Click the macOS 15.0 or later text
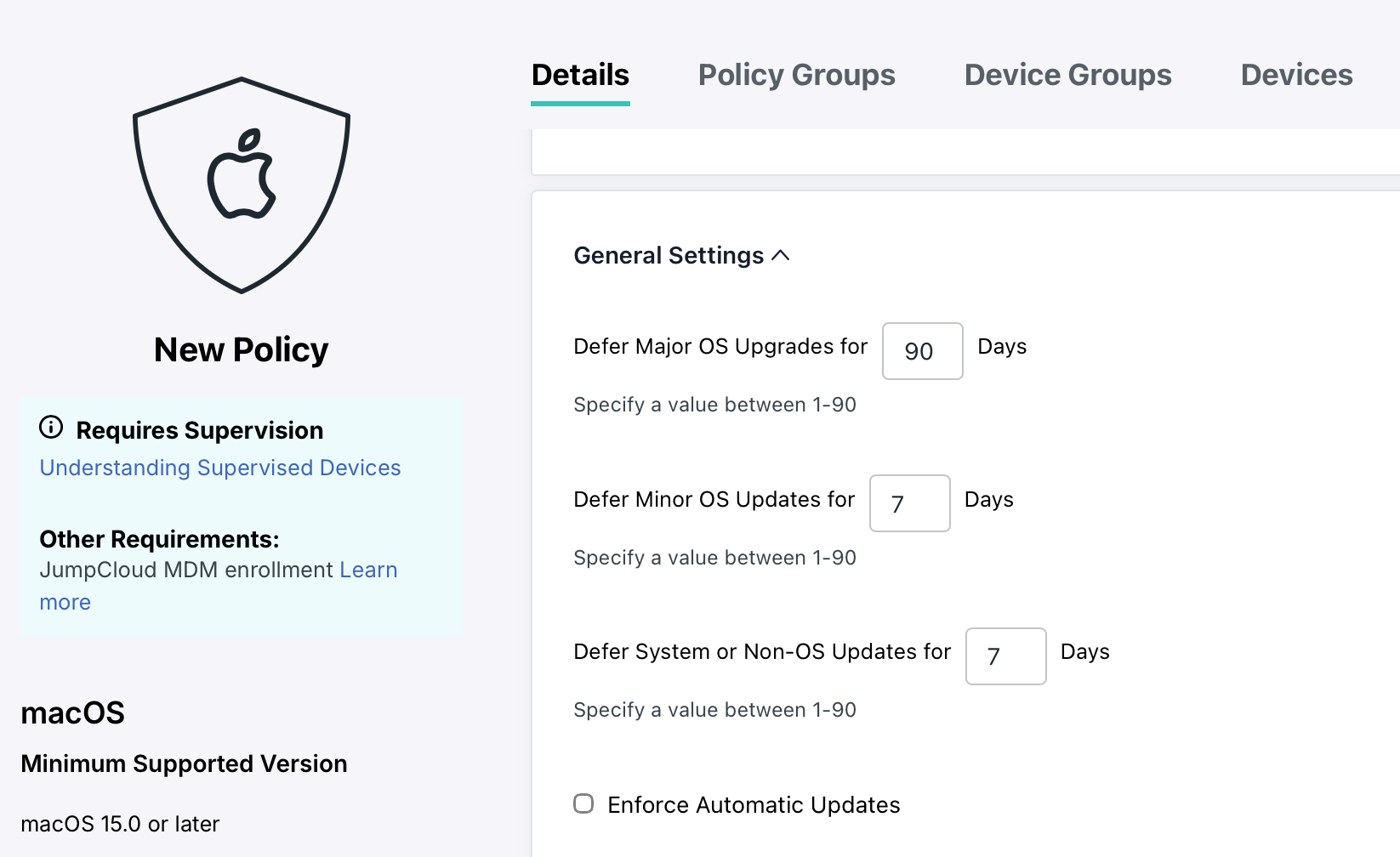1400x857 pixels. 120,824
